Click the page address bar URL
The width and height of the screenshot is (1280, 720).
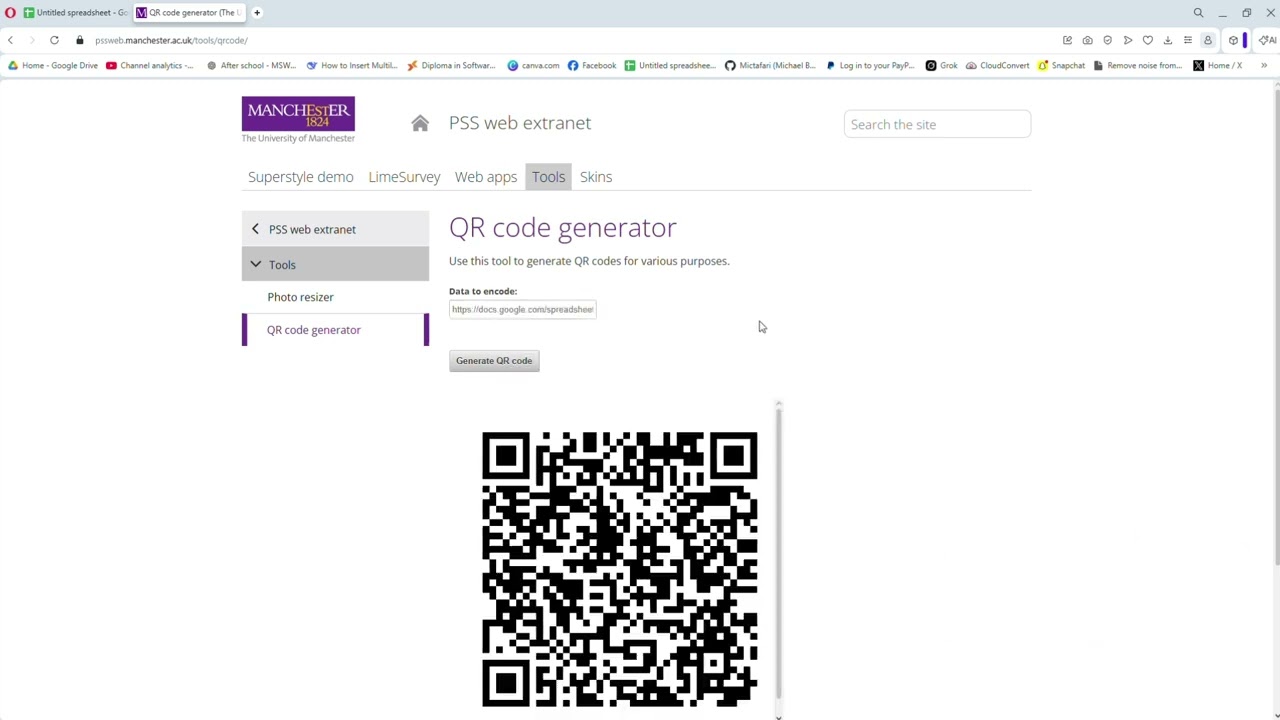pyautogui.click(x=171, y=40)
